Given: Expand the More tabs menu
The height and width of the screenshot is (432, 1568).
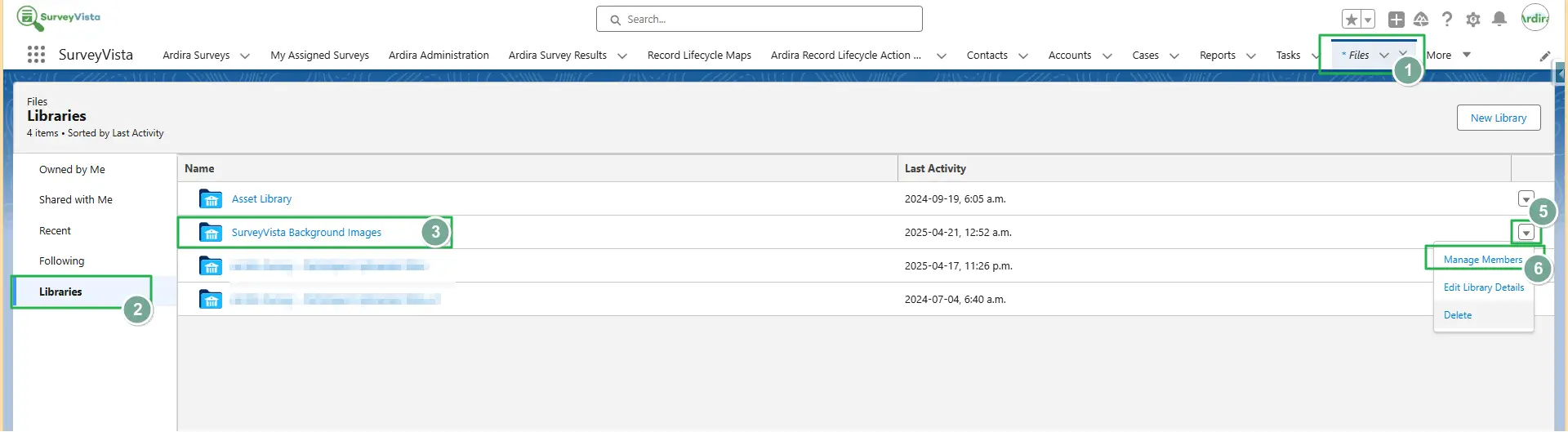Looking at the screenshot, I should (x=1449, y=56).
